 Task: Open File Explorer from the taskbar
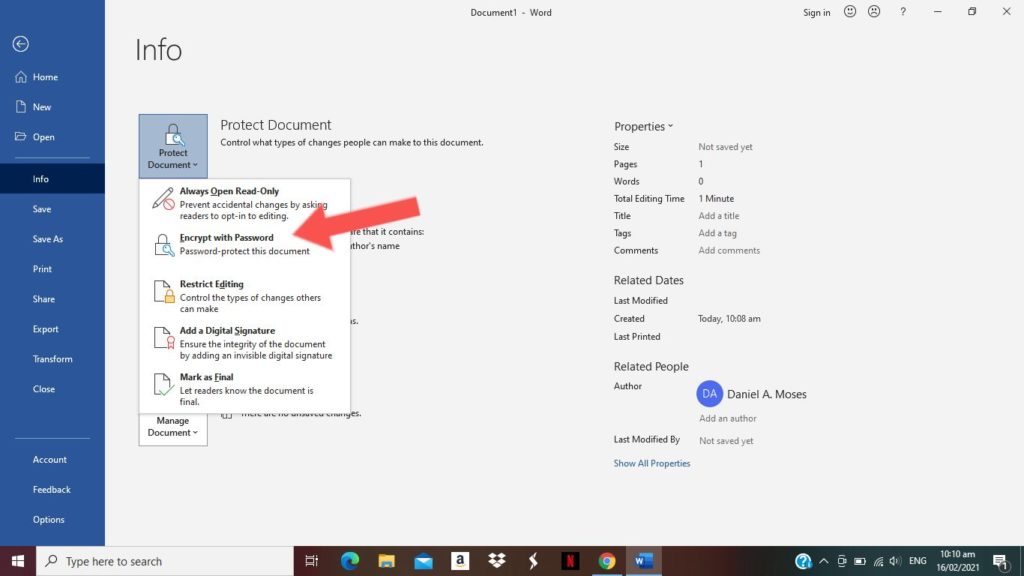(387, 561)
